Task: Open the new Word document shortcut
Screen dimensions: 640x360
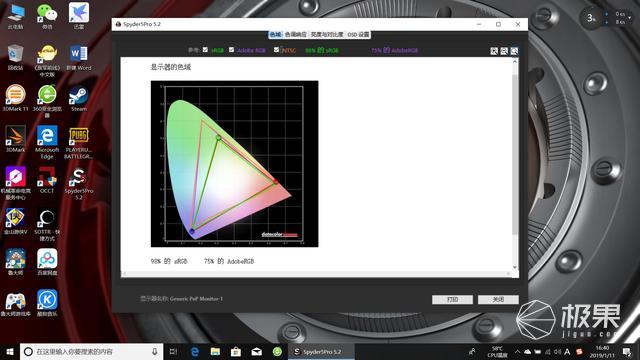Action: click(x=79, y=57)
